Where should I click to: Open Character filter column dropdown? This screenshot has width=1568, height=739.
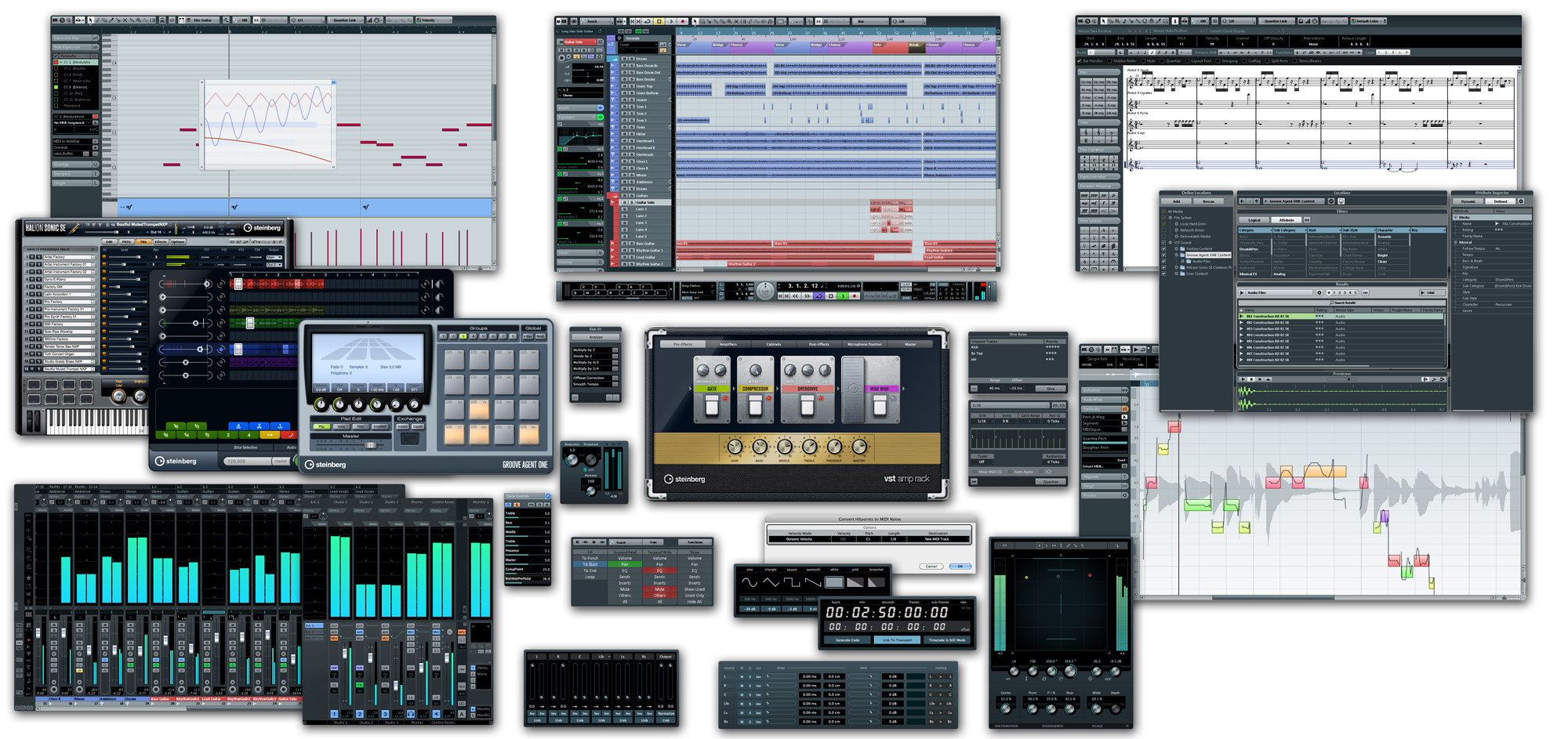(x=1409, y=230)
